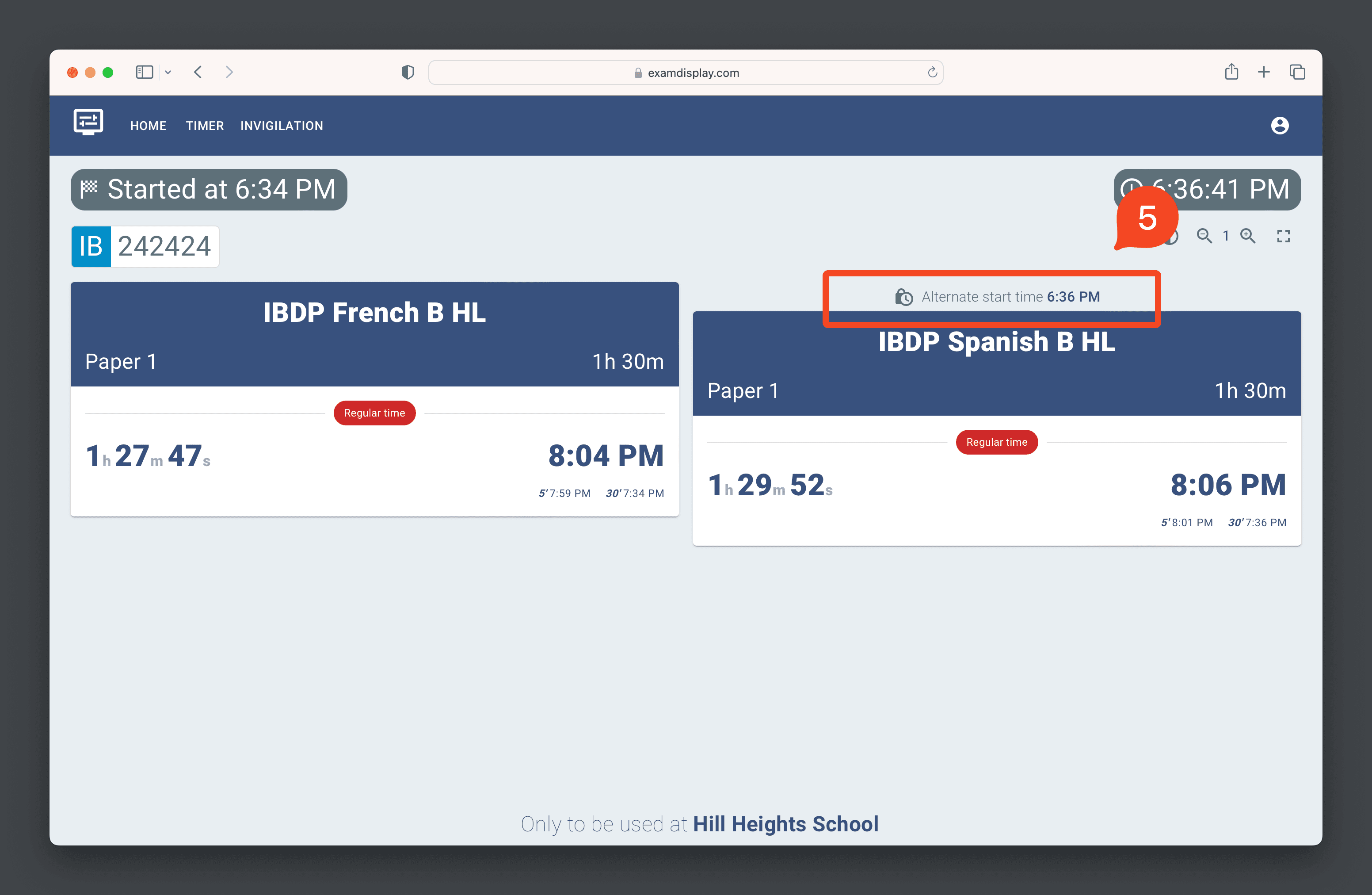Toggle the Safari sidebar icon
The width and height of the screenshot is (1372, 895).
click(144, 72)
